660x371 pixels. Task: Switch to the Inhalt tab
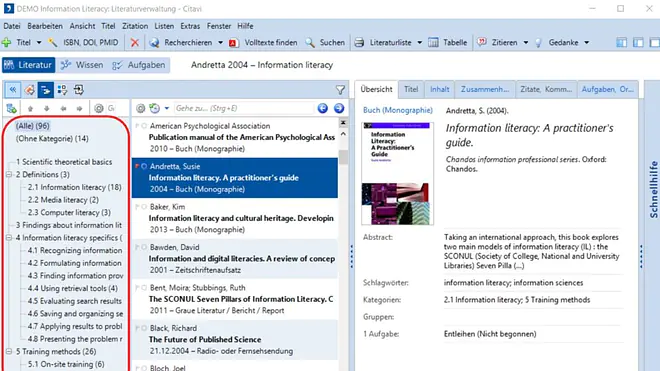coord(439,89)
